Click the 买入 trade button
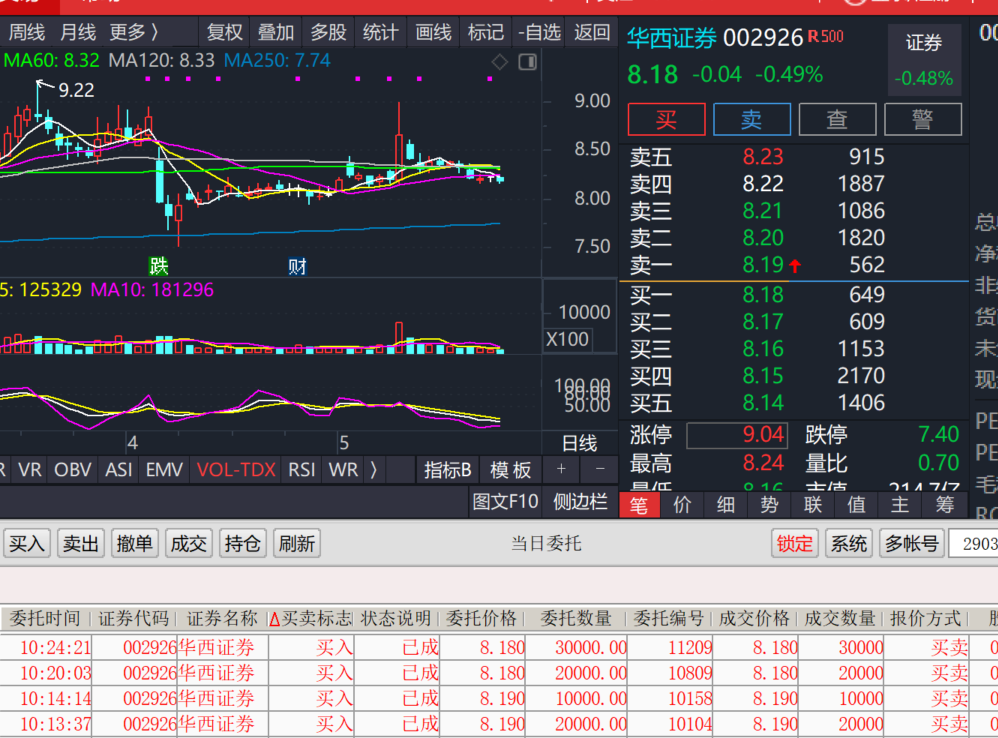Screen dimensions: 998x738 pyautogui.click(x=27, y=543)
